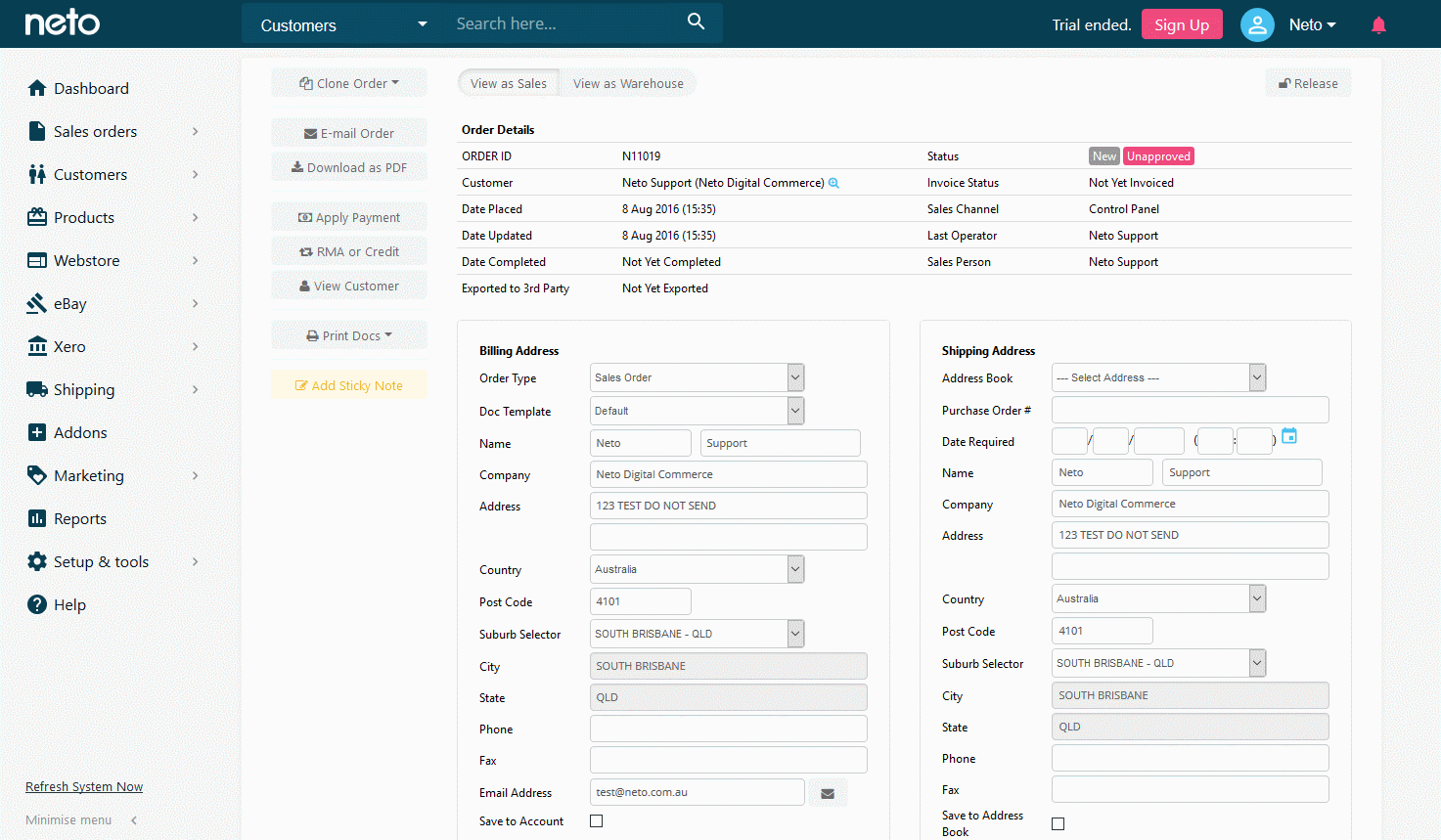
Task: Click the E-mail Order button
Action: (349, 133)
